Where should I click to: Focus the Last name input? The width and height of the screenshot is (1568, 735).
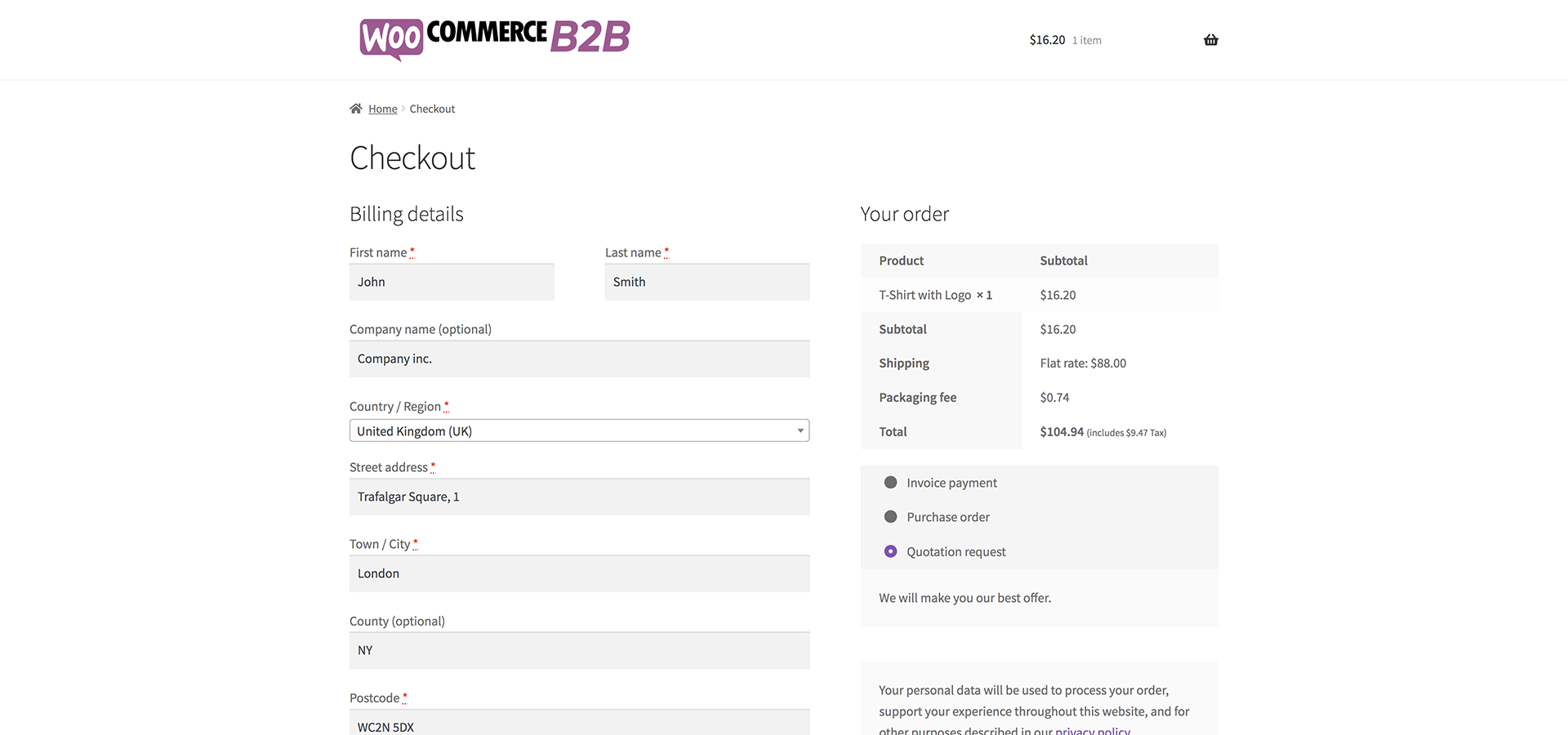click(x=707, y=283)
